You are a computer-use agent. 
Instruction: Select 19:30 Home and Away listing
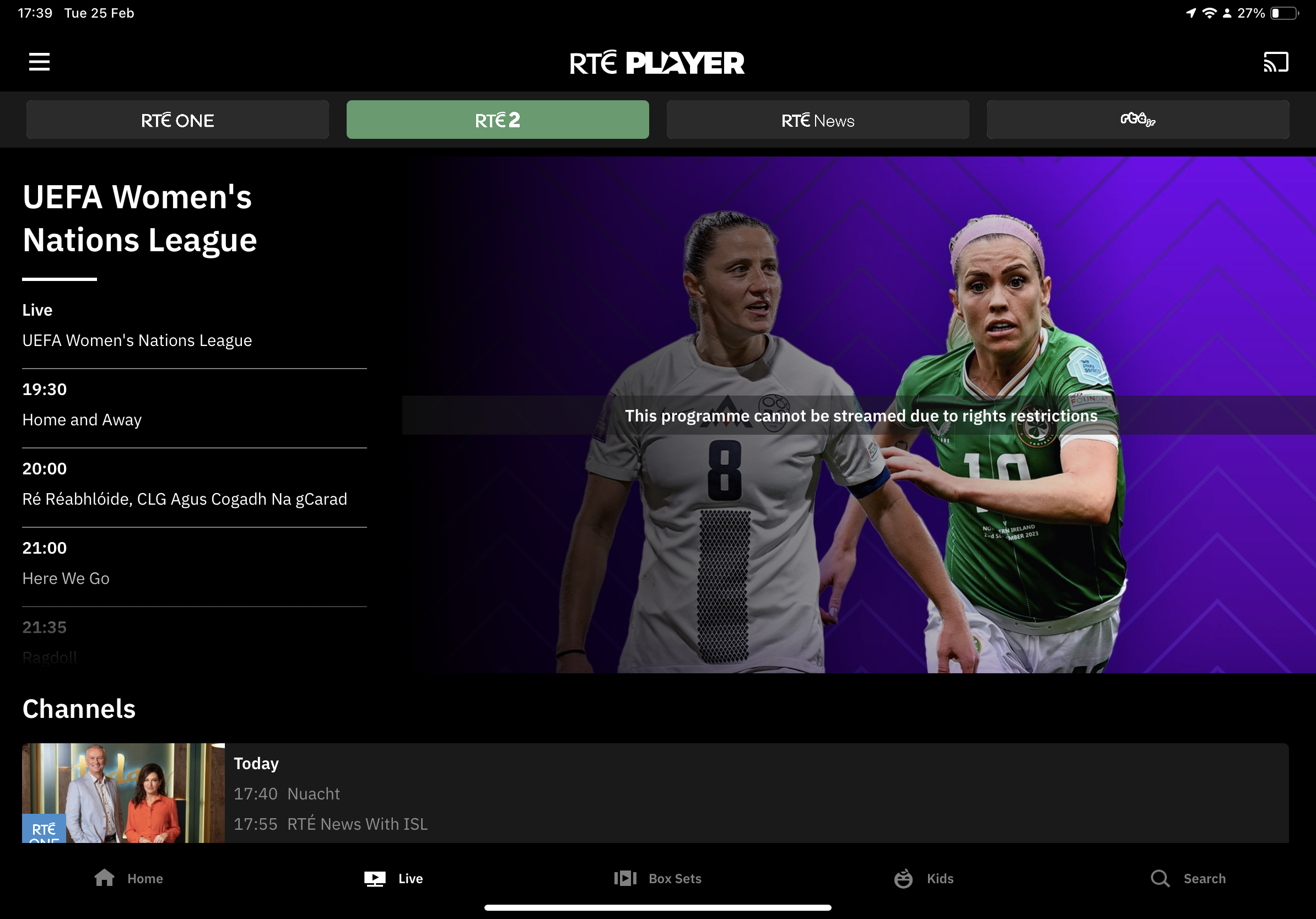[x=195, y=405]
